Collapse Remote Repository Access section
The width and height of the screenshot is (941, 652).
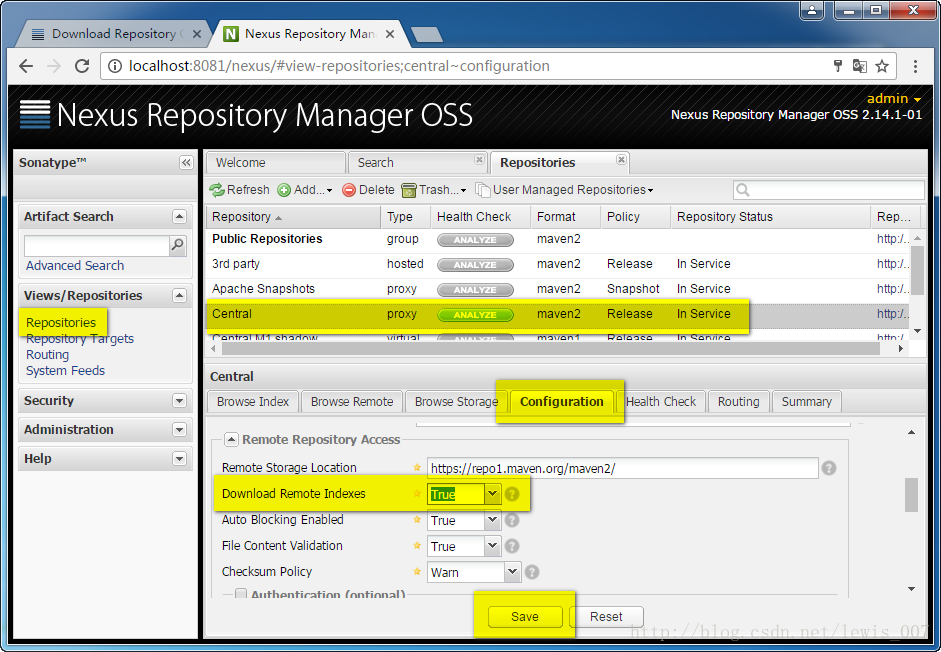point(231,440)
